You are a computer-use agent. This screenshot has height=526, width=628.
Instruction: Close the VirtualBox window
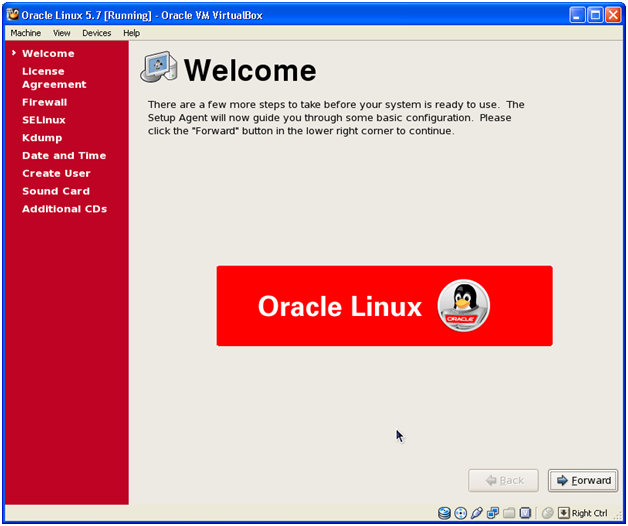click(613, 15)
